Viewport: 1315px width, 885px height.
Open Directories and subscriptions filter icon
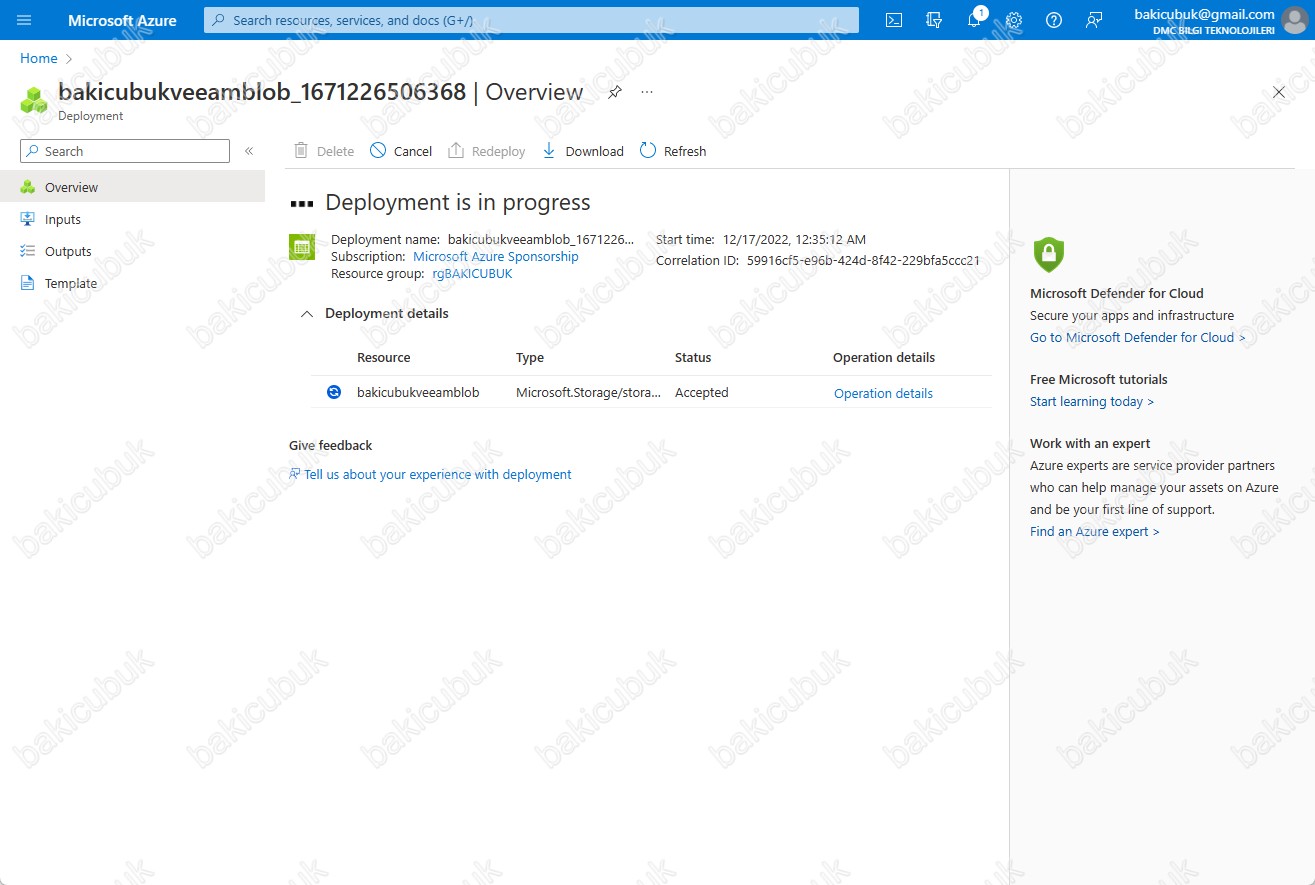click(934, 20)
